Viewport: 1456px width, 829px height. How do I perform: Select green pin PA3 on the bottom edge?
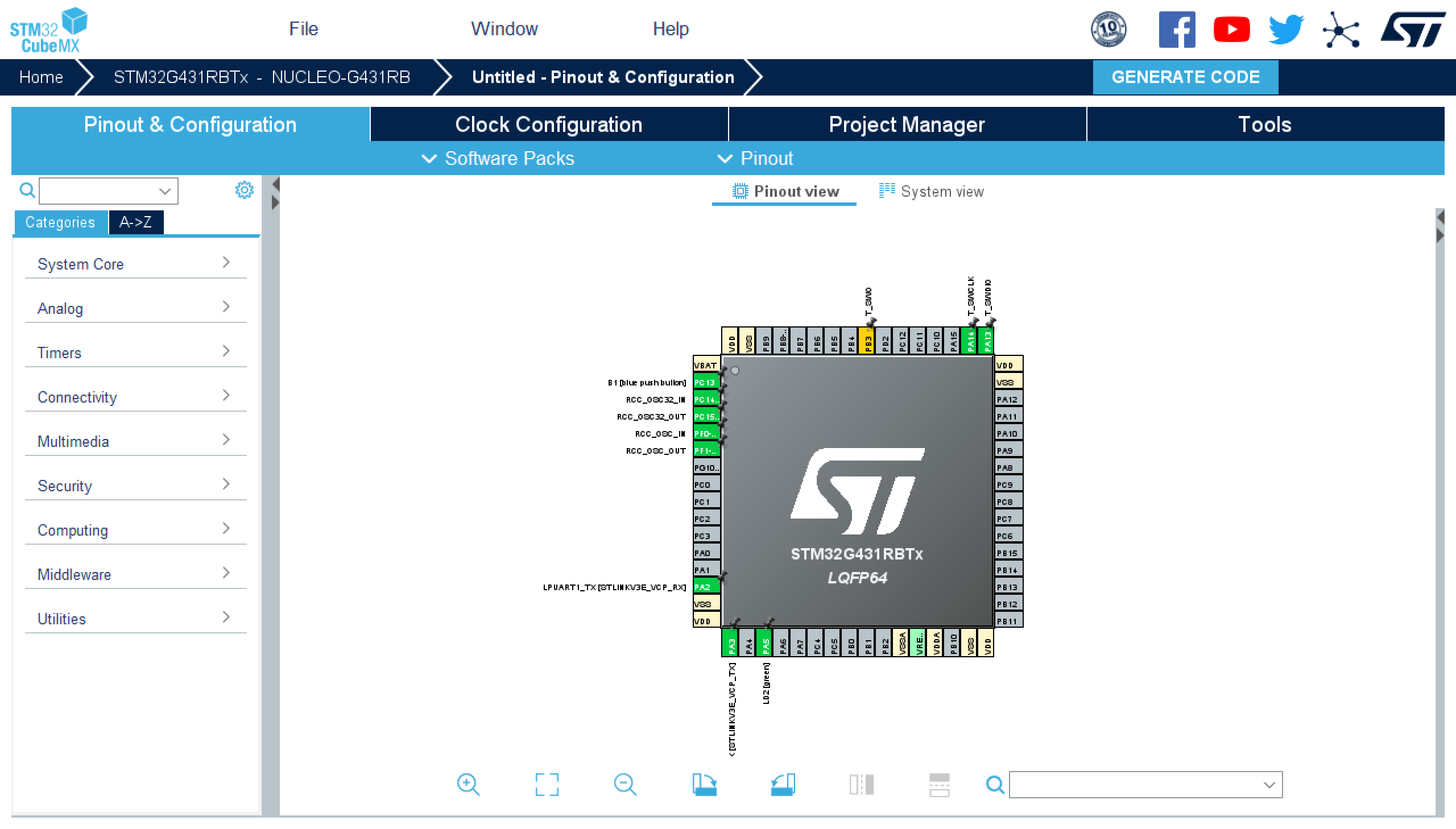(731, 643)
